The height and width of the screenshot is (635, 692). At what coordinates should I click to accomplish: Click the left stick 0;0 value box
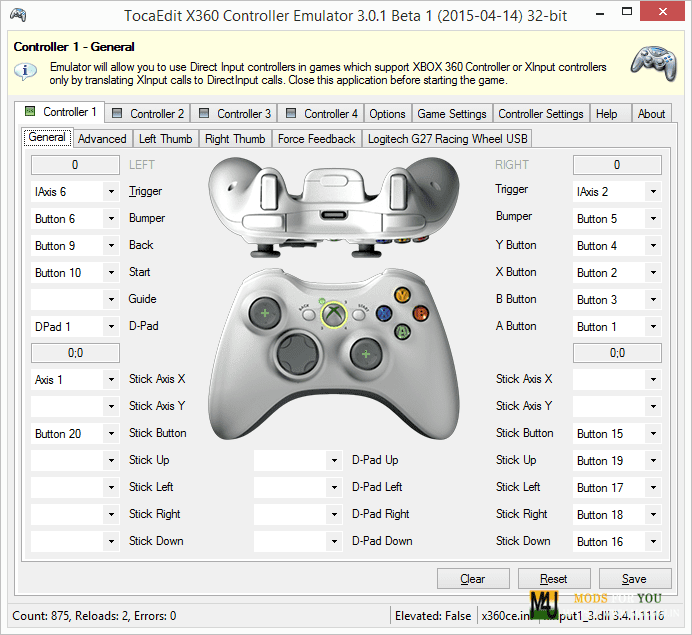(x=75, y=353)
